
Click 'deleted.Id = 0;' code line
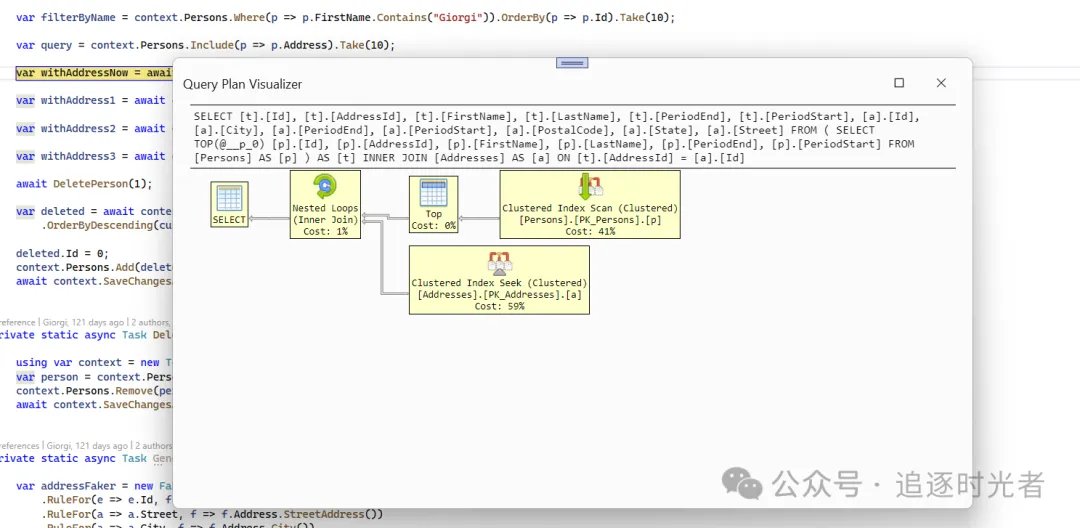63,253
